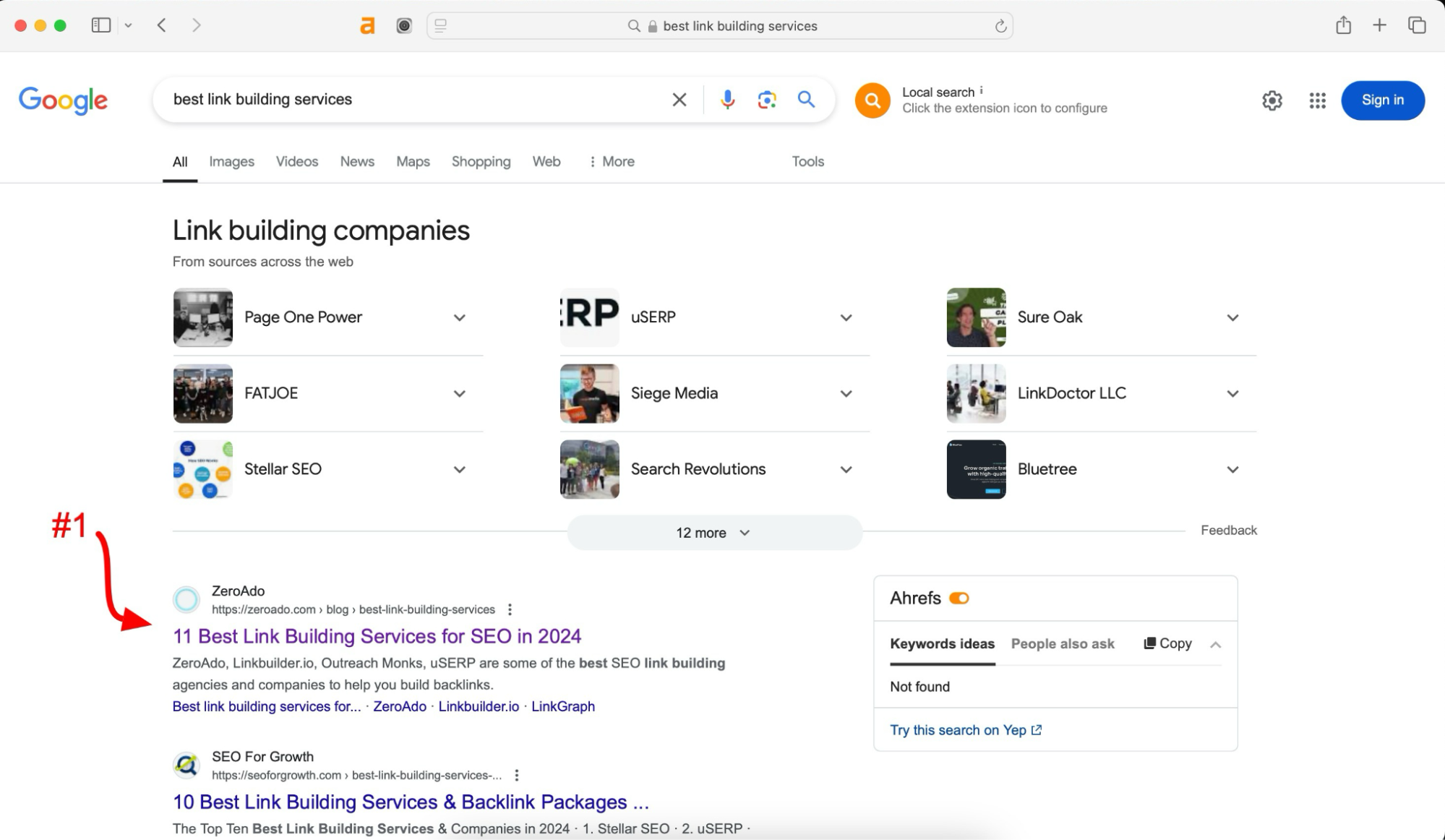Select the All search tab
This screenshot has width=1445, height=840.
[x=180, y=162]
